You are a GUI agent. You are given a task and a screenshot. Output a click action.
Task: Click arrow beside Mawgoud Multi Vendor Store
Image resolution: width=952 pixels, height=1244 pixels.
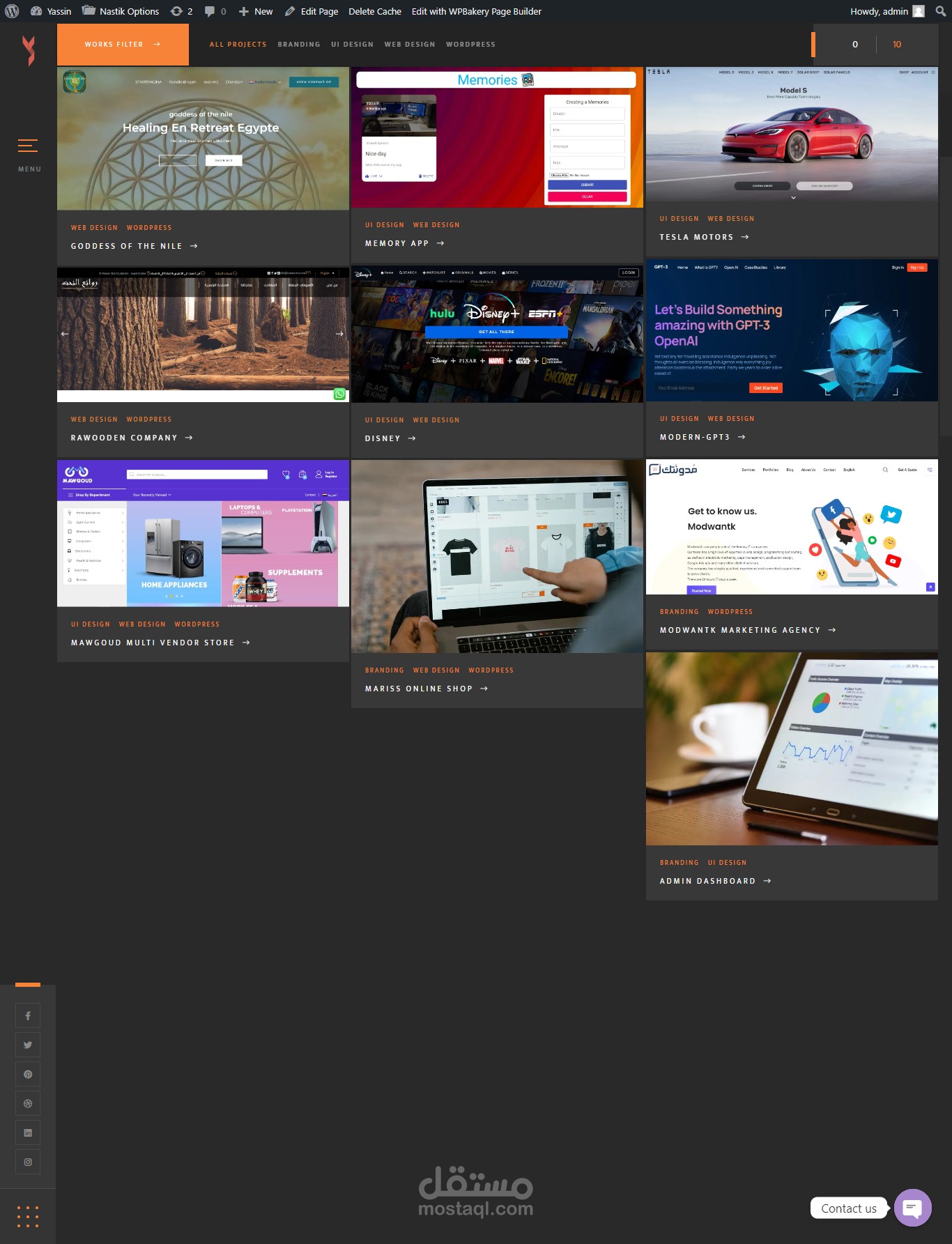point(246,643)
